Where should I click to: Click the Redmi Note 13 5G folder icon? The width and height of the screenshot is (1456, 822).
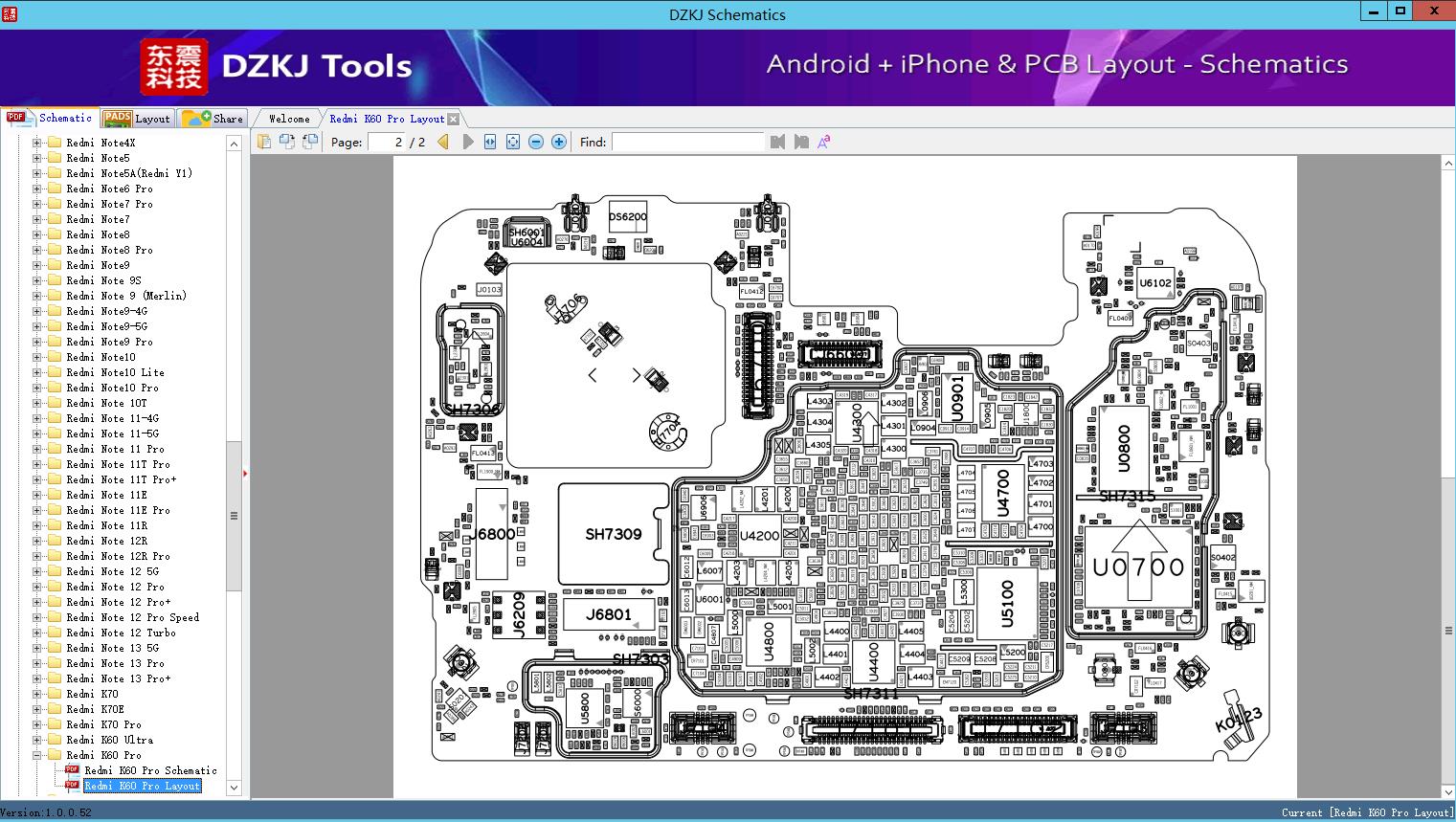(55, 648)
